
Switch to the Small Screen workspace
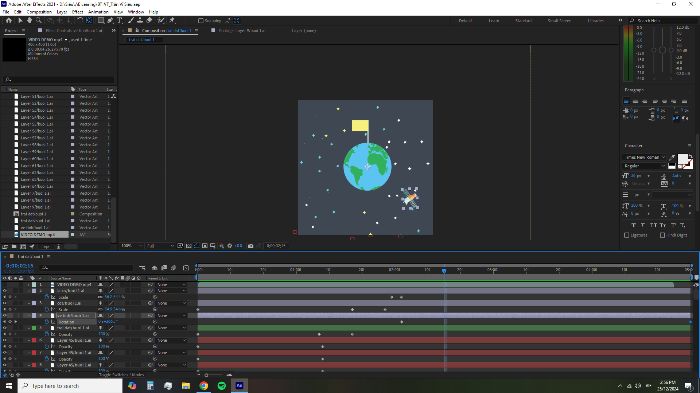pos(559,21)
